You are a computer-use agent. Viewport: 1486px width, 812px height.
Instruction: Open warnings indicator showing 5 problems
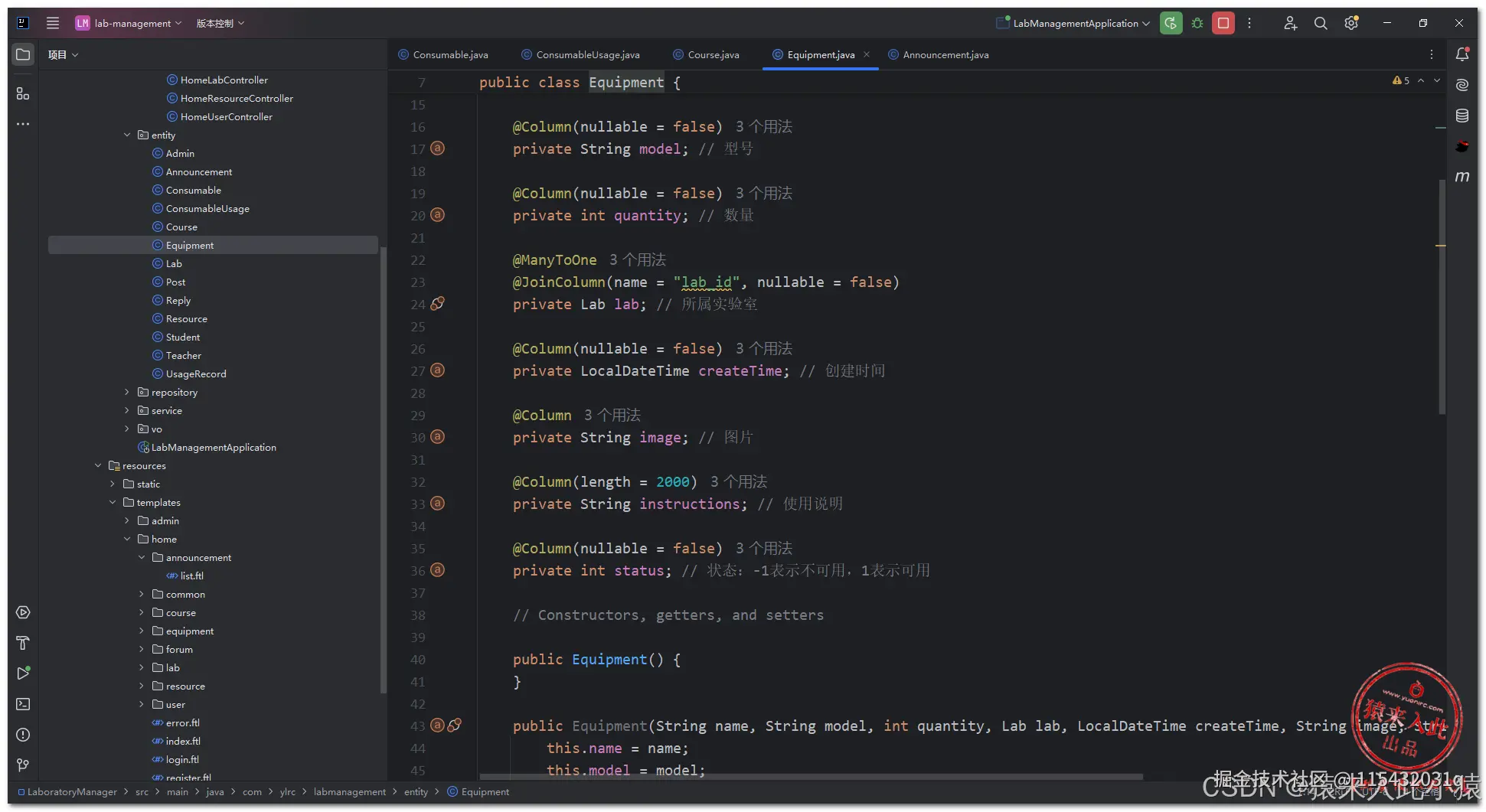click(1401, 80)
